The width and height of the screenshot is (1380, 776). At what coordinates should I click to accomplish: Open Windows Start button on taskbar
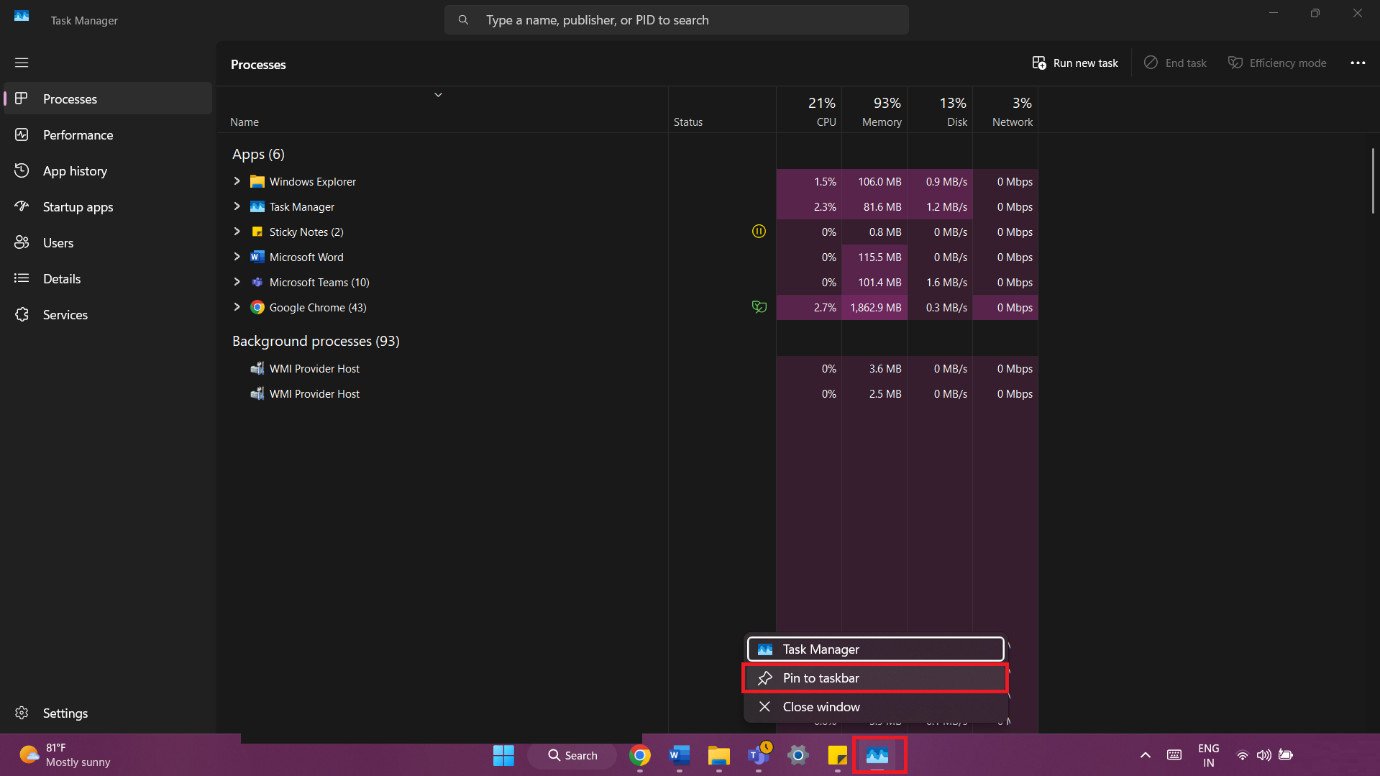pos(503,755)
